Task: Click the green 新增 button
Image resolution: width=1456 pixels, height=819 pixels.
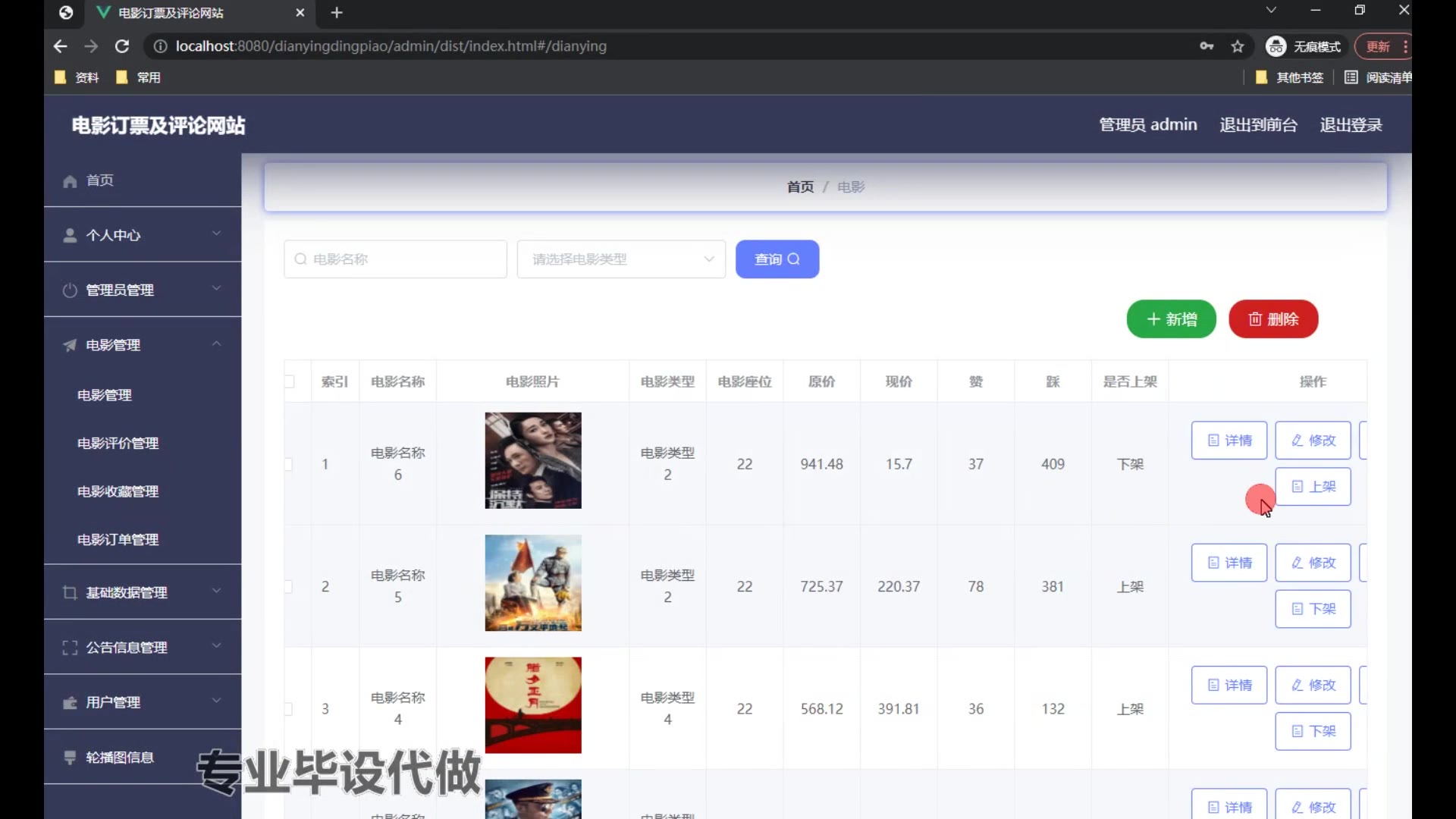Action: point(1171,319)
